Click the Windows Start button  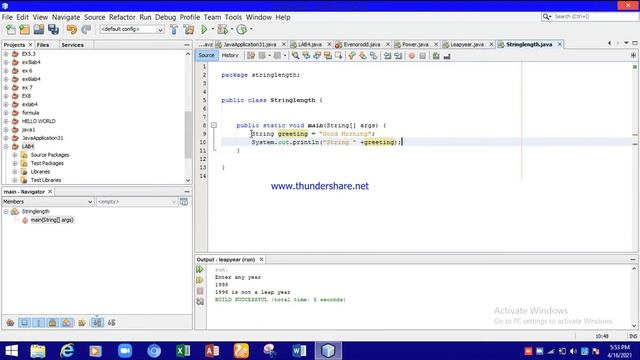pyautogui.click(x=11, y=351)
